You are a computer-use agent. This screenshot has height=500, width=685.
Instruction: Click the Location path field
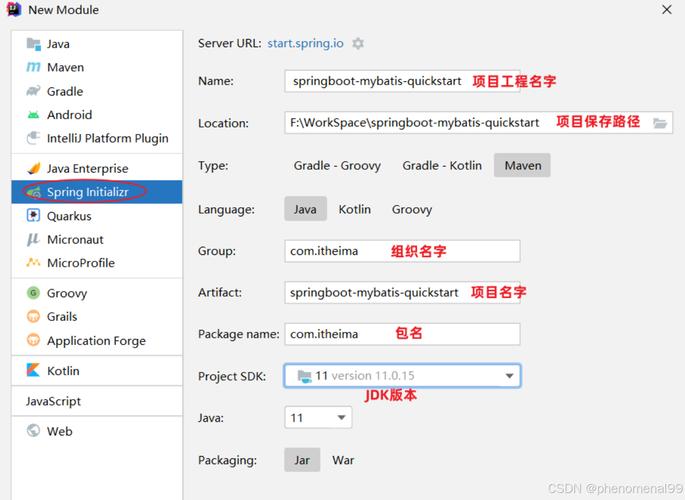pos(478,123)
